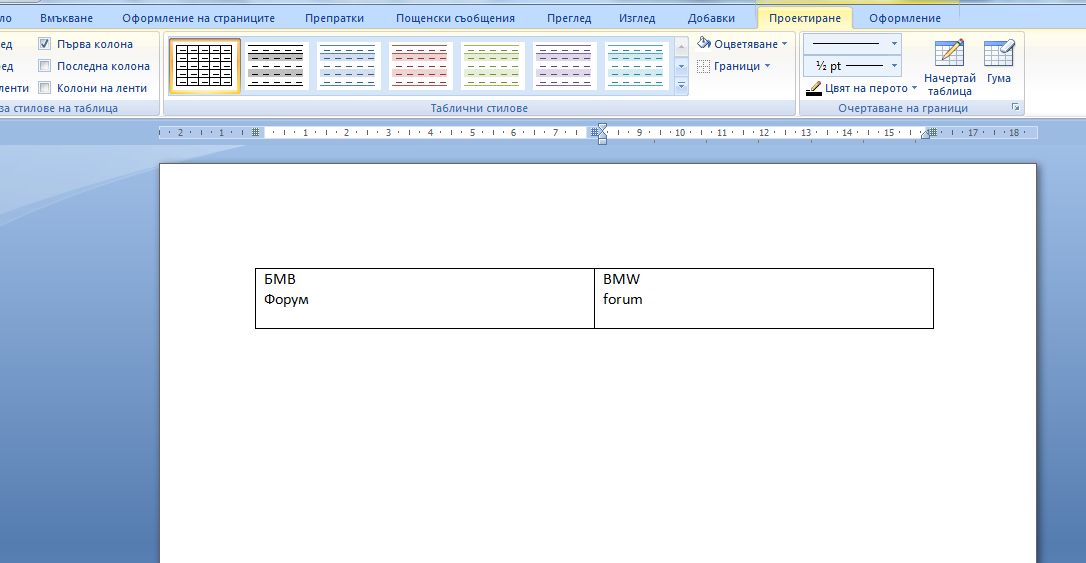Select the plain Table Grid style thumbnail
Screen dimensions: 1086x563
(204, 66)
